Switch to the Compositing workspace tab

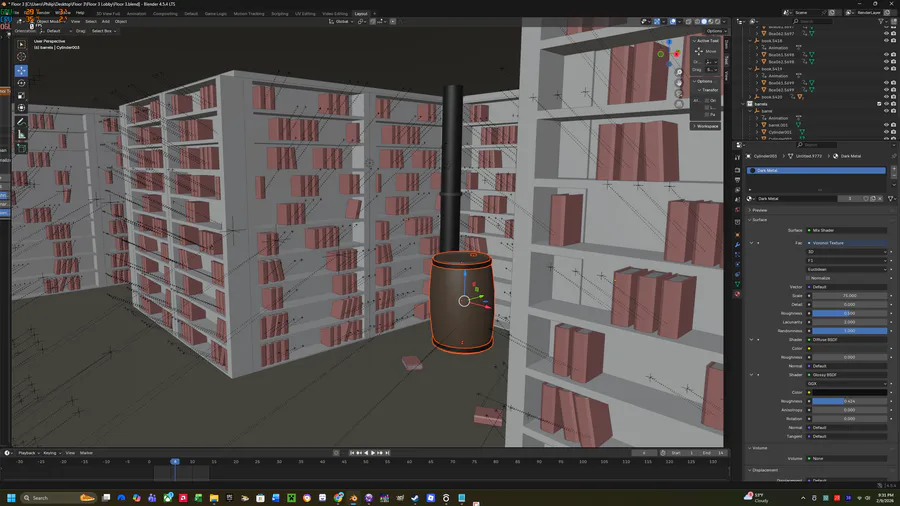click(x=165, y=14)
